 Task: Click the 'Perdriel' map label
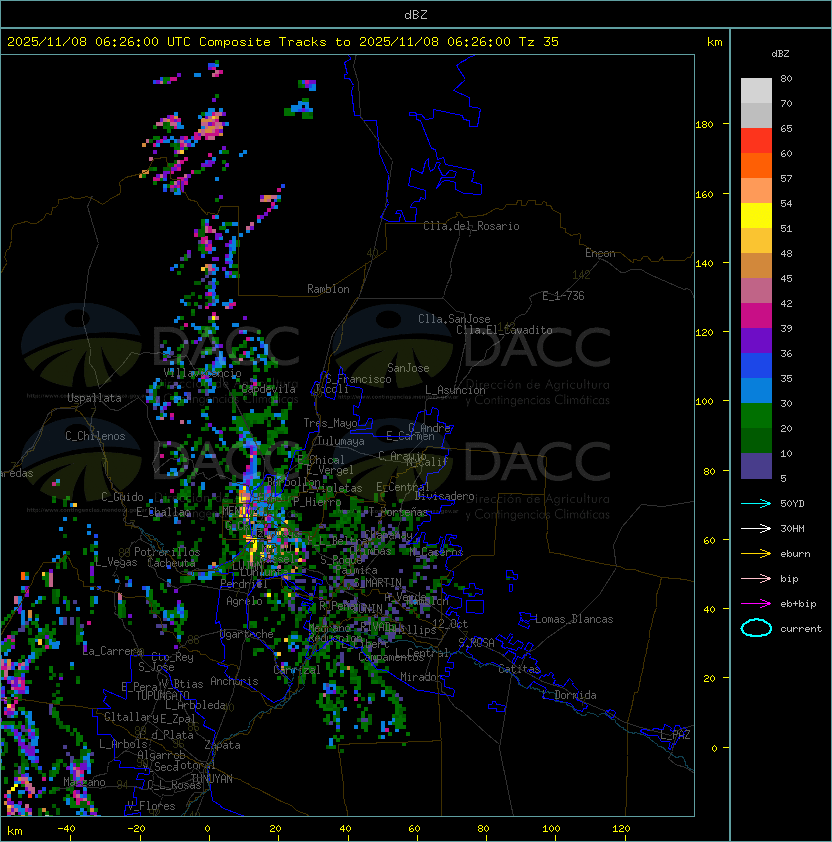click(244, 584)
